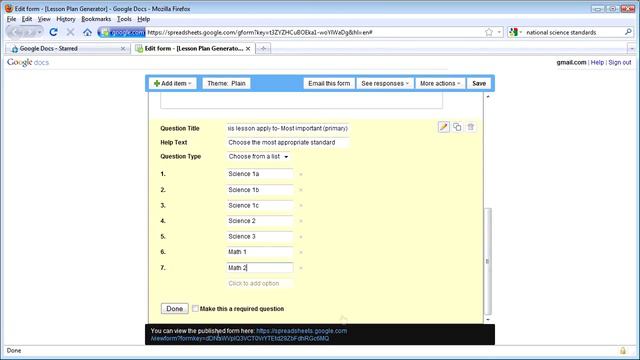
Task: Click the Done button
Action: coord(175,309)
